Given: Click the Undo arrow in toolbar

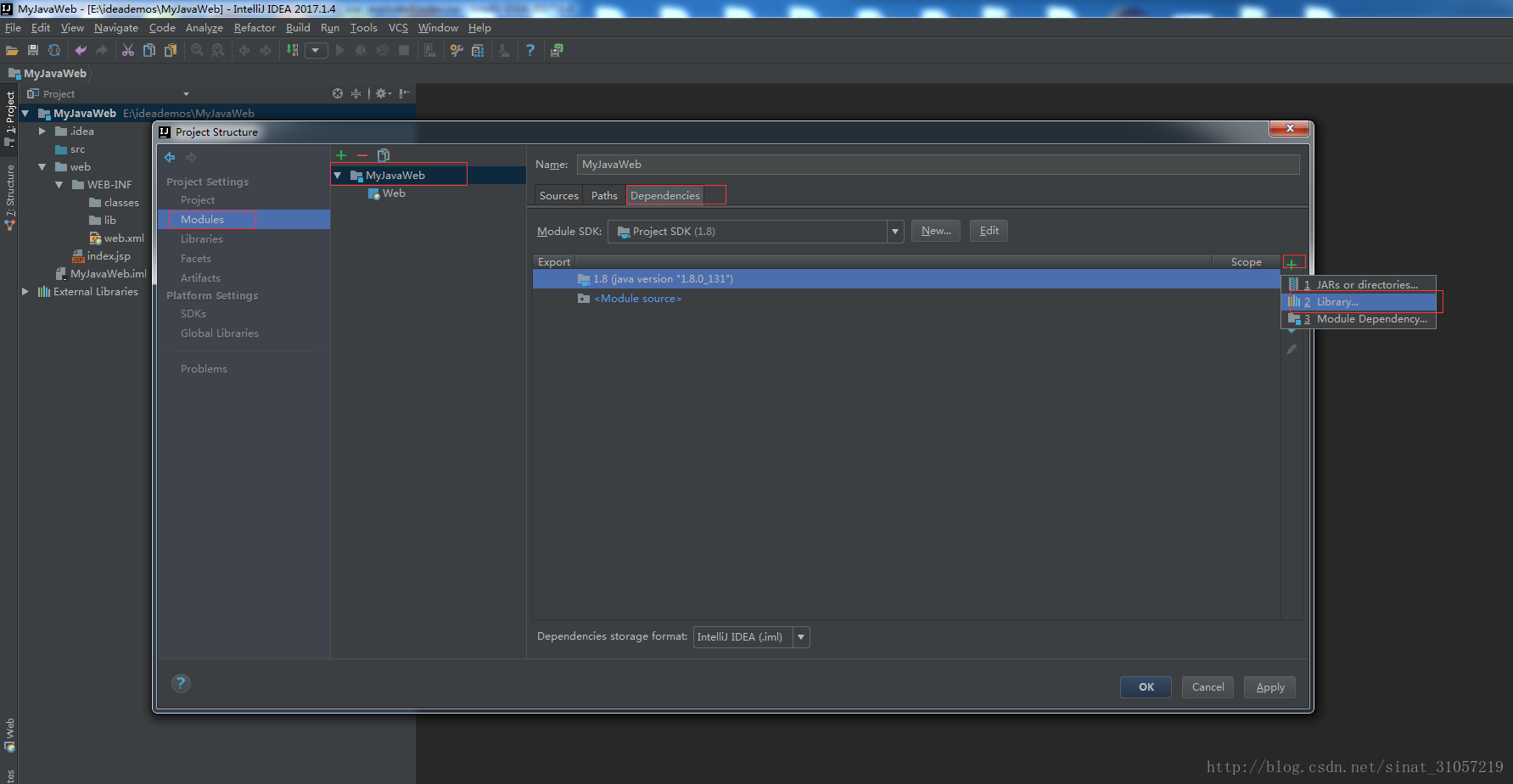Looking at the screenshot, I should [81, 50].
